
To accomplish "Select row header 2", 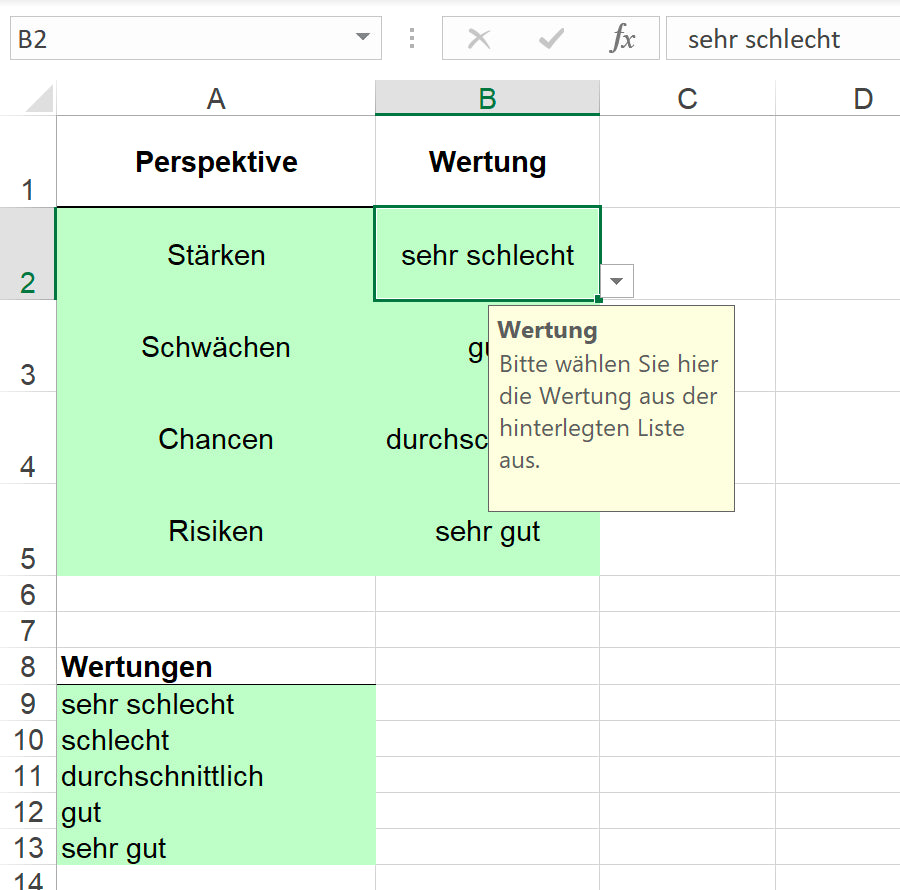I will pyautogui.click(x=30, y=255).
